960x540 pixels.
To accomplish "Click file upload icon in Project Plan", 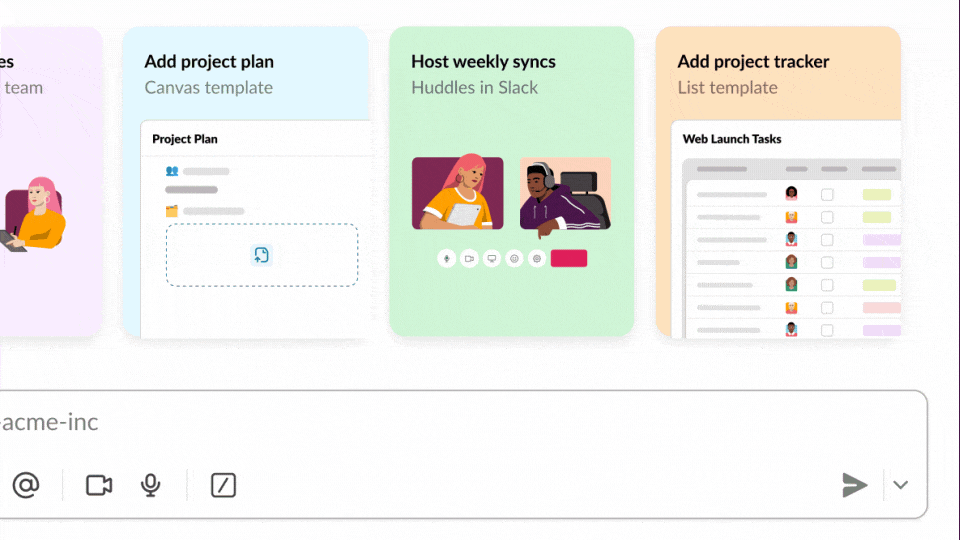I will pyautogui.click(x=261, y=255).
